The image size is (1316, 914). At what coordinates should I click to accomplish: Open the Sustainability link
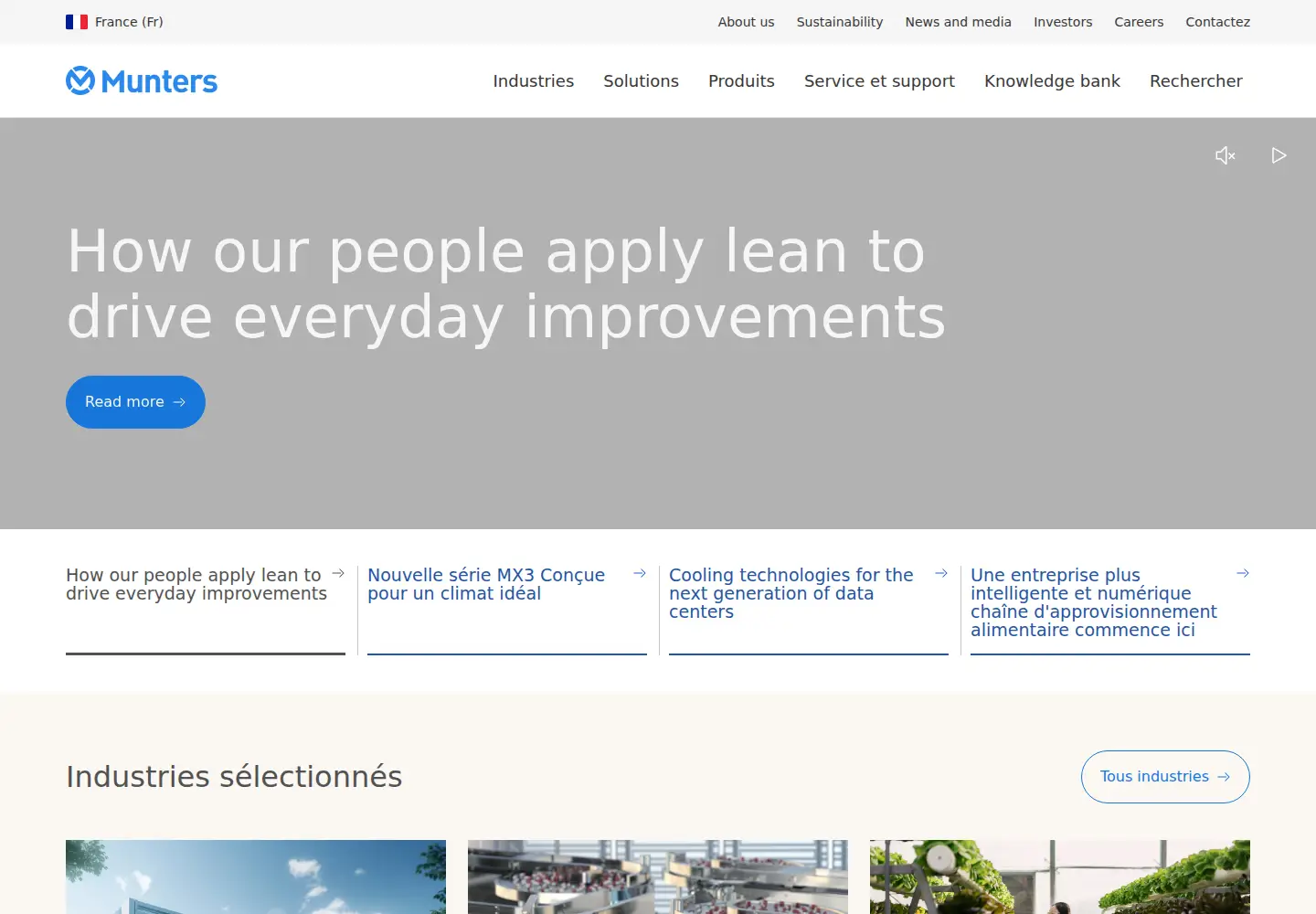tap(840, 22)
